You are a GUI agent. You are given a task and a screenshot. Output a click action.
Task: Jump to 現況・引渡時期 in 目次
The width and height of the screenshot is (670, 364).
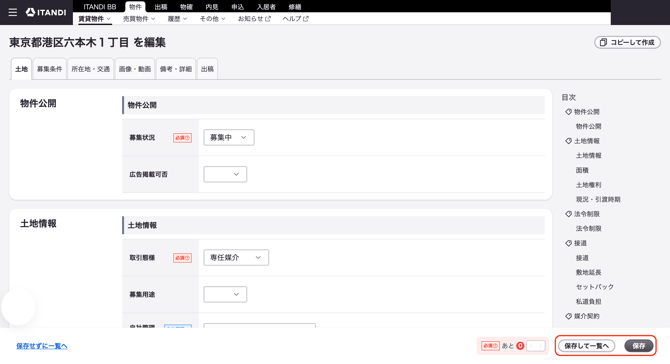click(598, 200)
